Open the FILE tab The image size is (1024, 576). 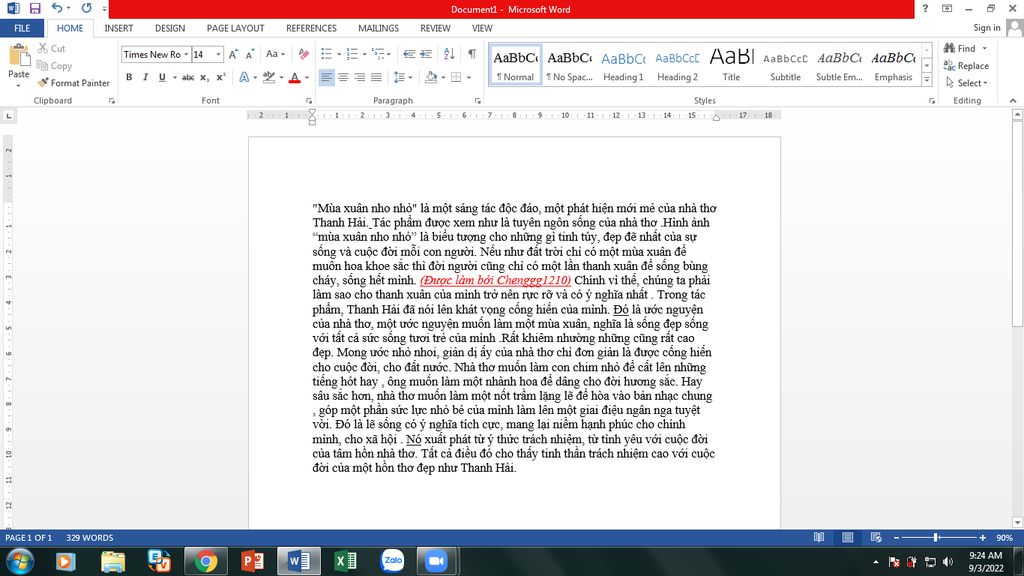pyautogui.click(x=22, y=28)
